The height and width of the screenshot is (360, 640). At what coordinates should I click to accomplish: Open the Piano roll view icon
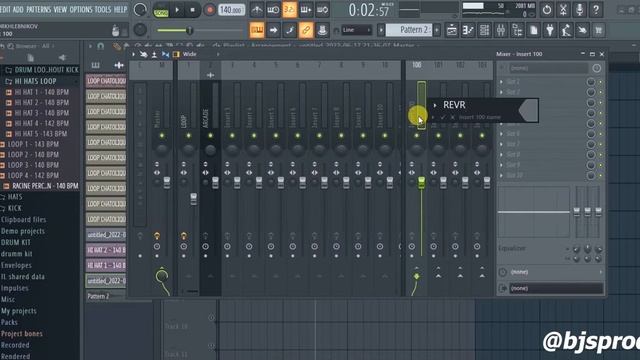pos(468,30)
